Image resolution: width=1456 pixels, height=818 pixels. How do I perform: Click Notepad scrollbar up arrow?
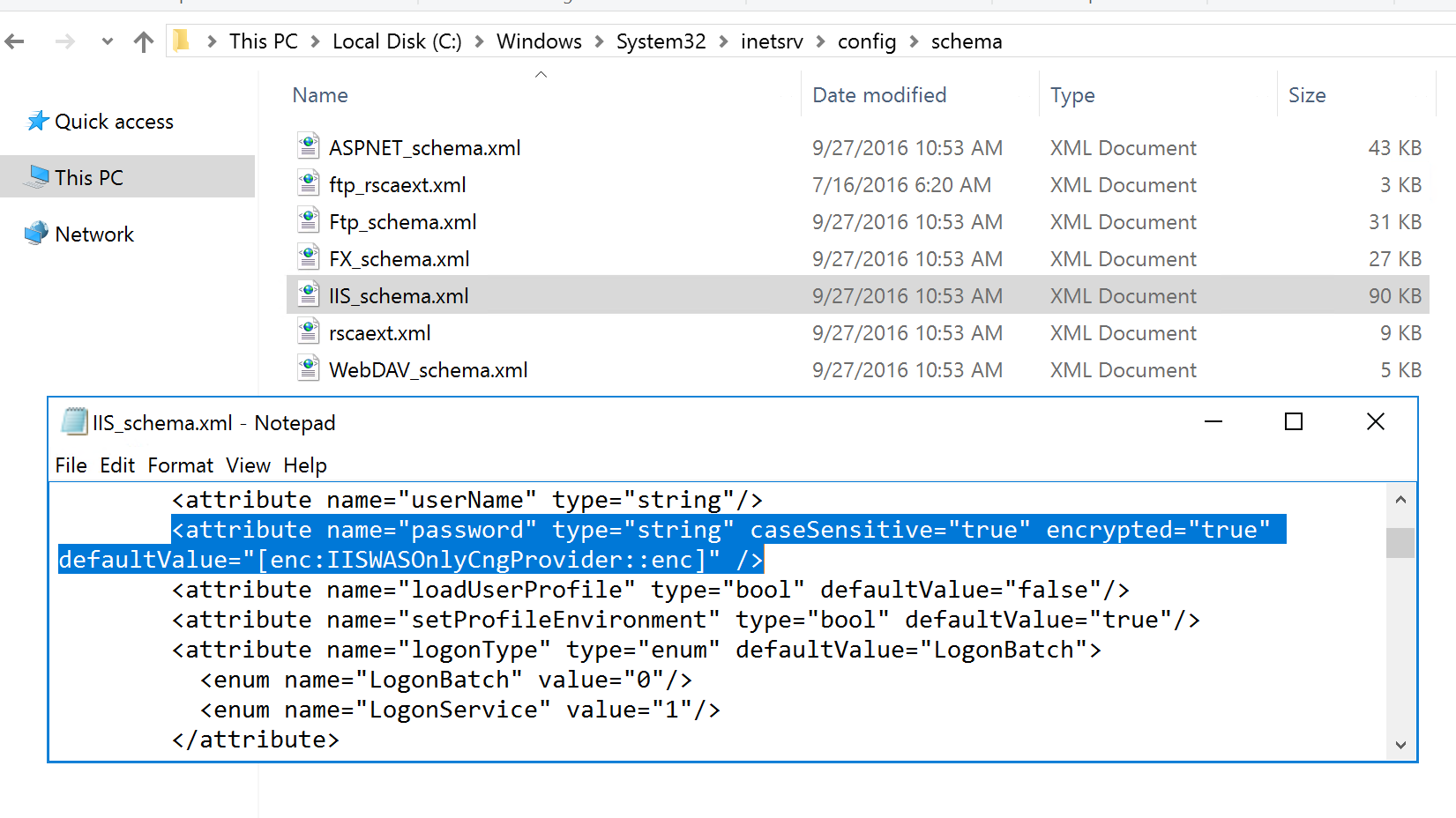click(x=1400, y=500)
